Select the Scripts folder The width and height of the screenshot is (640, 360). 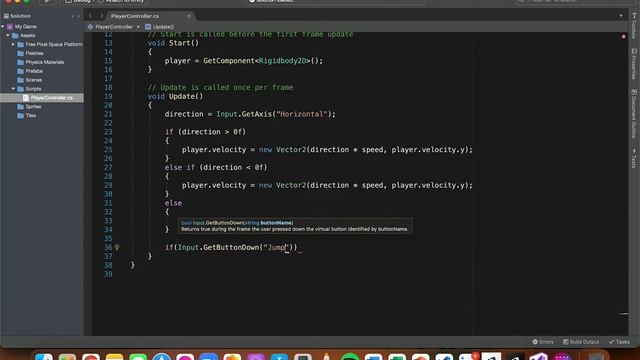[x=33, y=89]
